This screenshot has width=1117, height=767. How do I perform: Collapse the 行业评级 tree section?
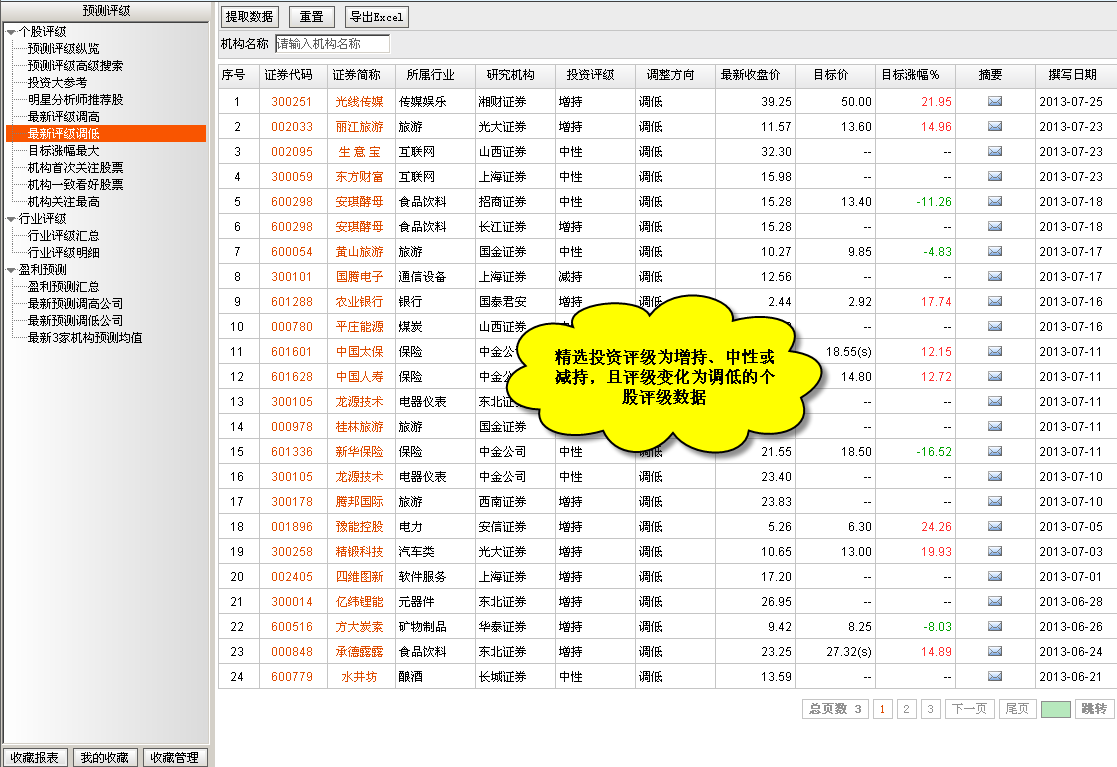pyautogui.click(x=11, y=218)
